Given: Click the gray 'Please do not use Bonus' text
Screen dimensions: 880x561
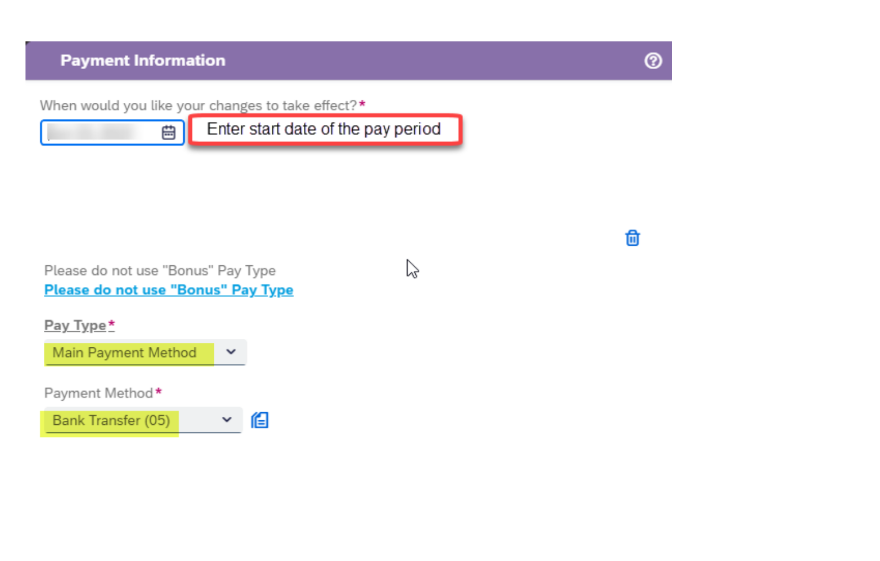Looking at the screenshot, I should point(159,270).
